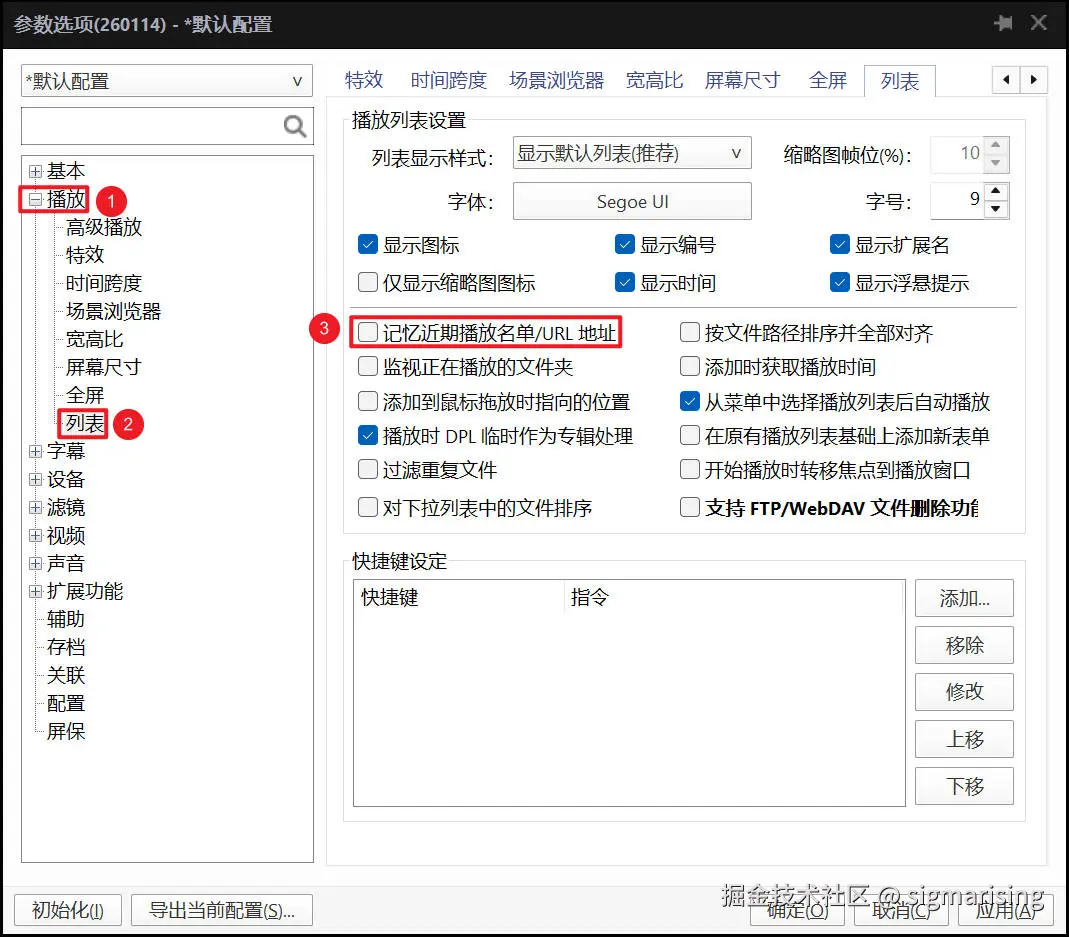This screenshot has width=1069, height=937.
Task: Click inside the search input field
Action: coord(150,126)
